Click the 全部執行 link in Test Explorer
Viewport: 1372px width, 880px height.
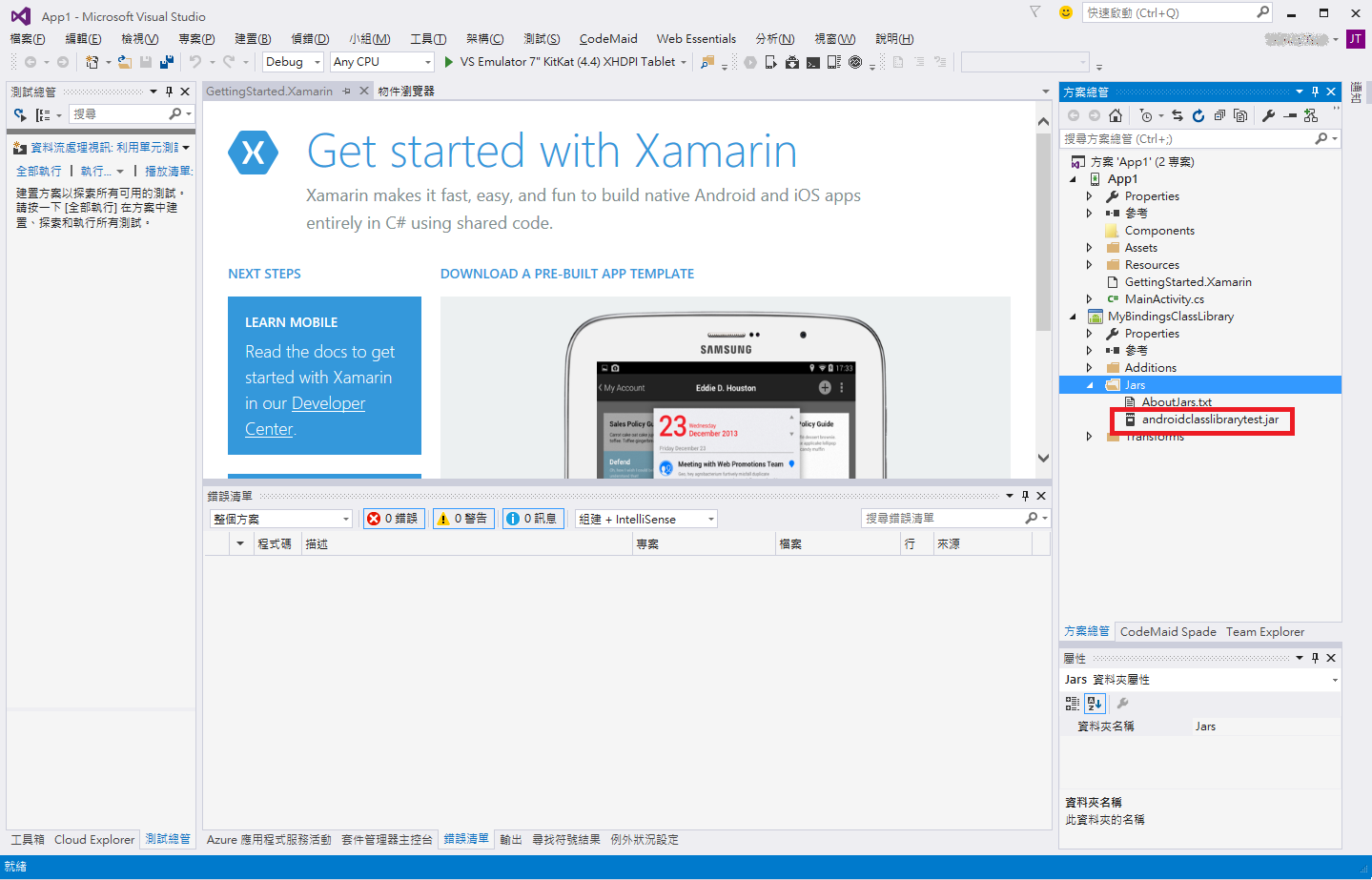(x=39, y=172)
